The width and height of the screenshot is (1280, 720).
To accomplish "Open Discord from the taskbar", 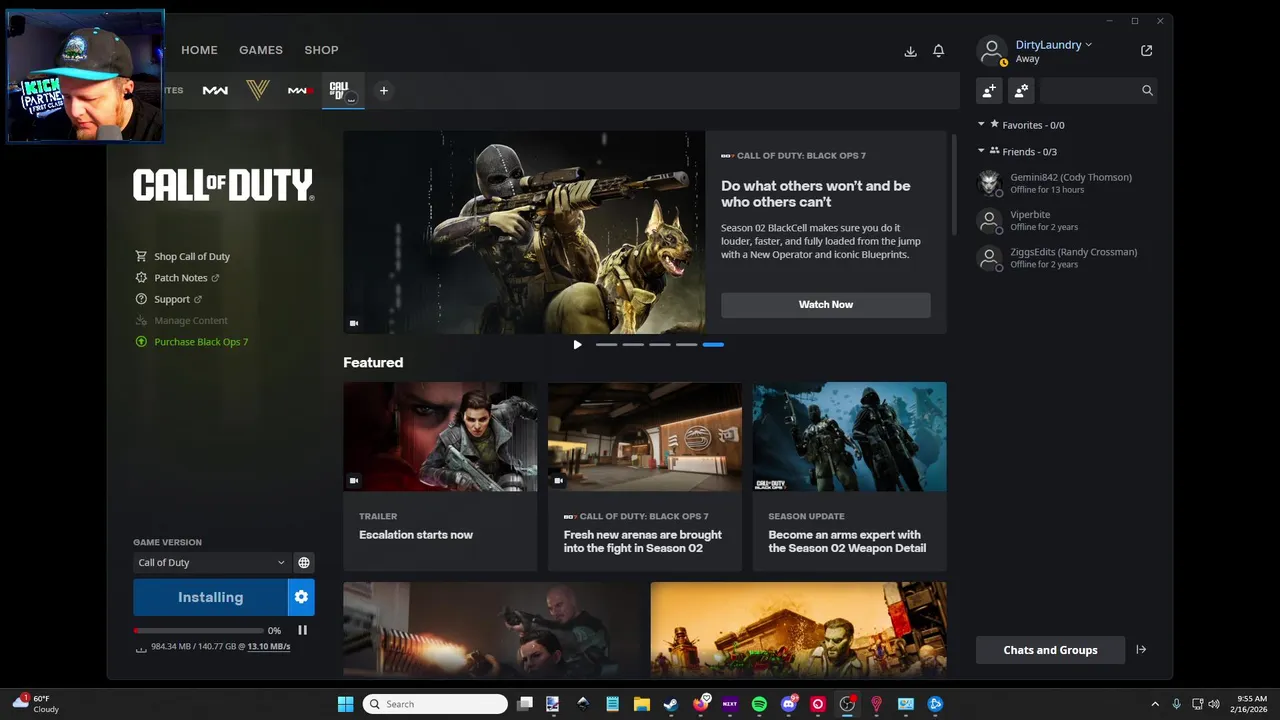I will click(789, 704).
